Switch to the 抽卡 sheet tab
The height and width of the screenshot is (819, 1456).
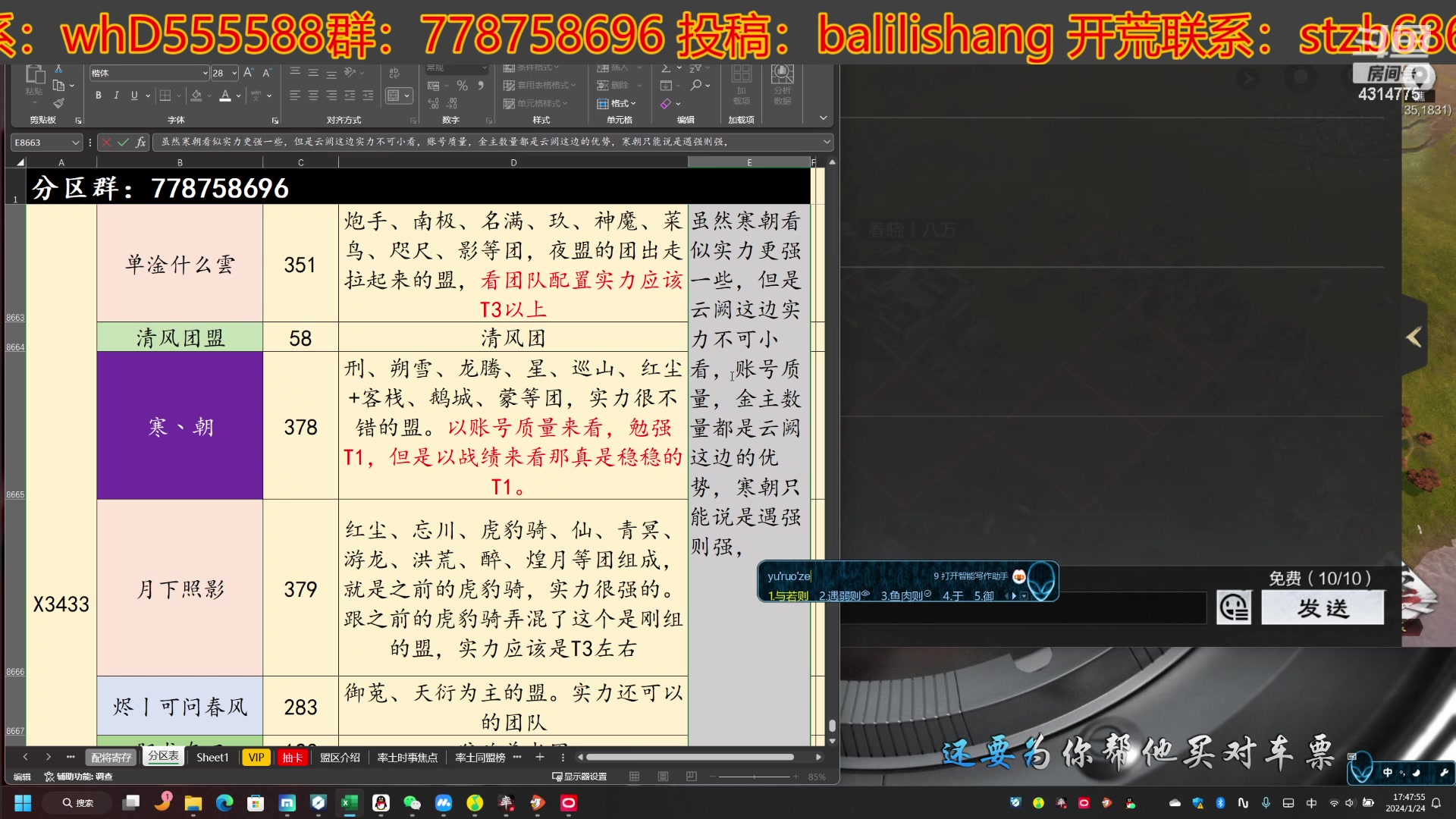(292, 757)
